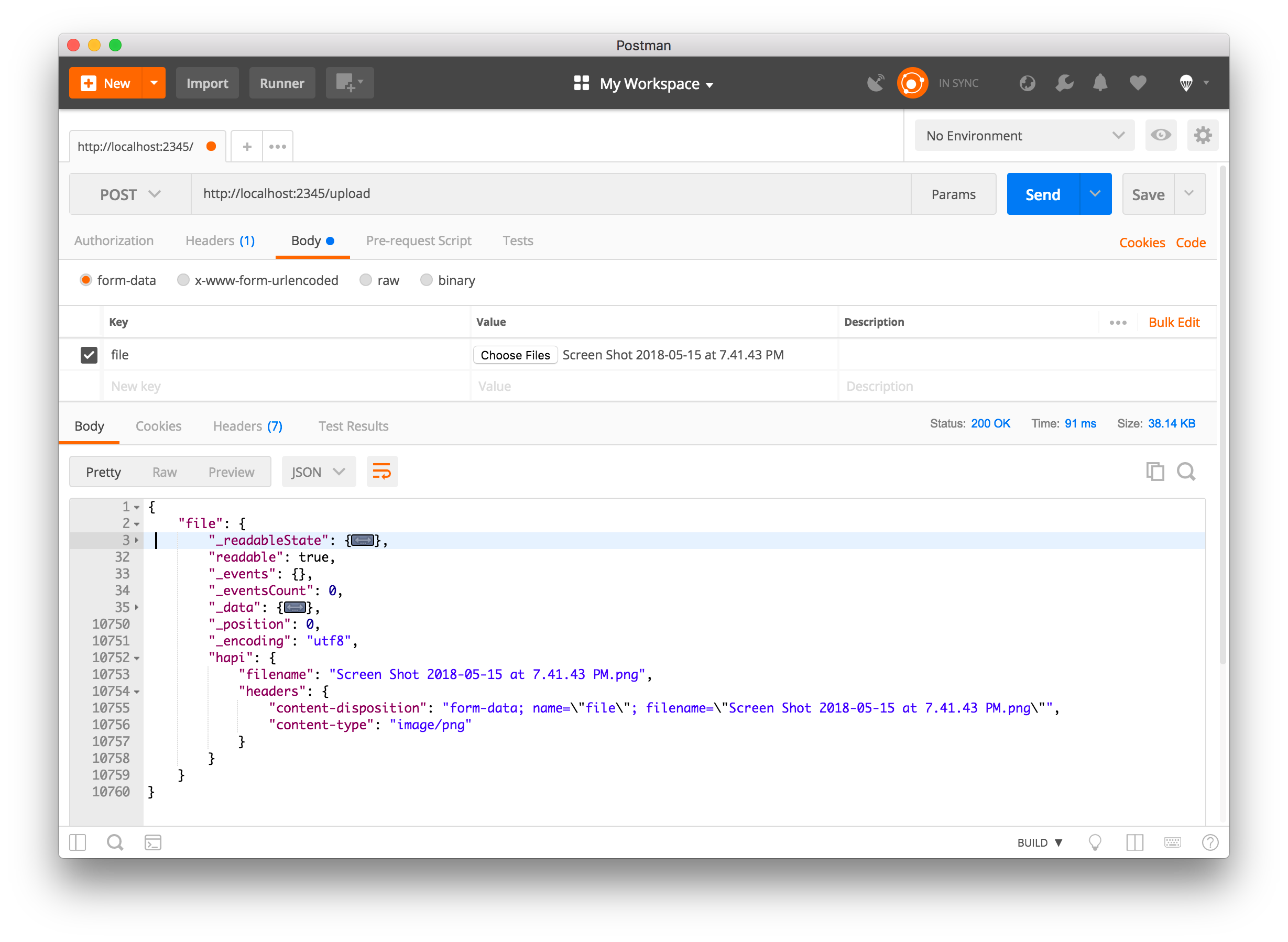Select the Preview view mode

pyautogui.click(x=231, y=472)
